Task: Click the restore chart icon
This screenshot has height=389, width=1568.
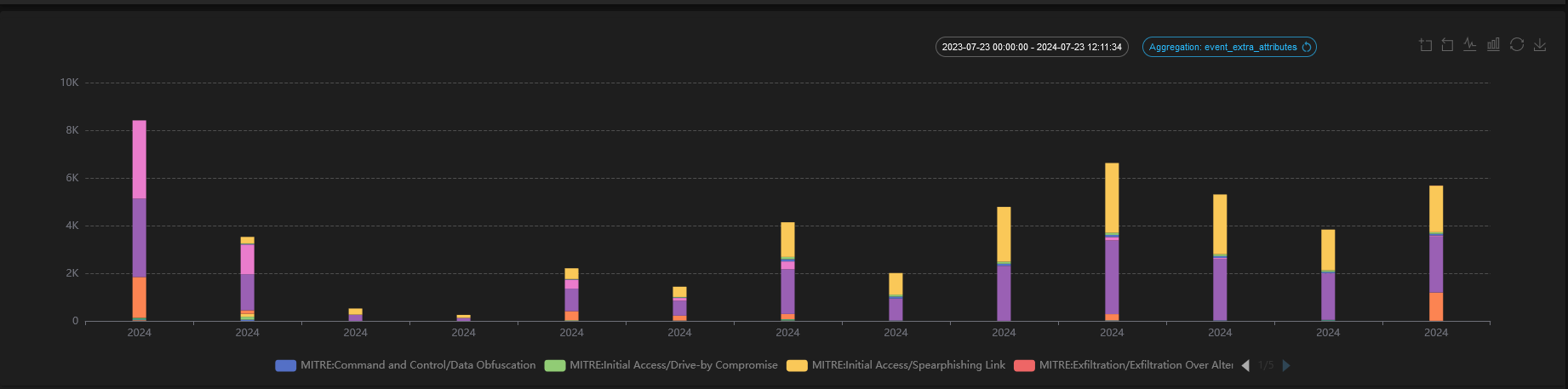Action: click(1517, 45)
